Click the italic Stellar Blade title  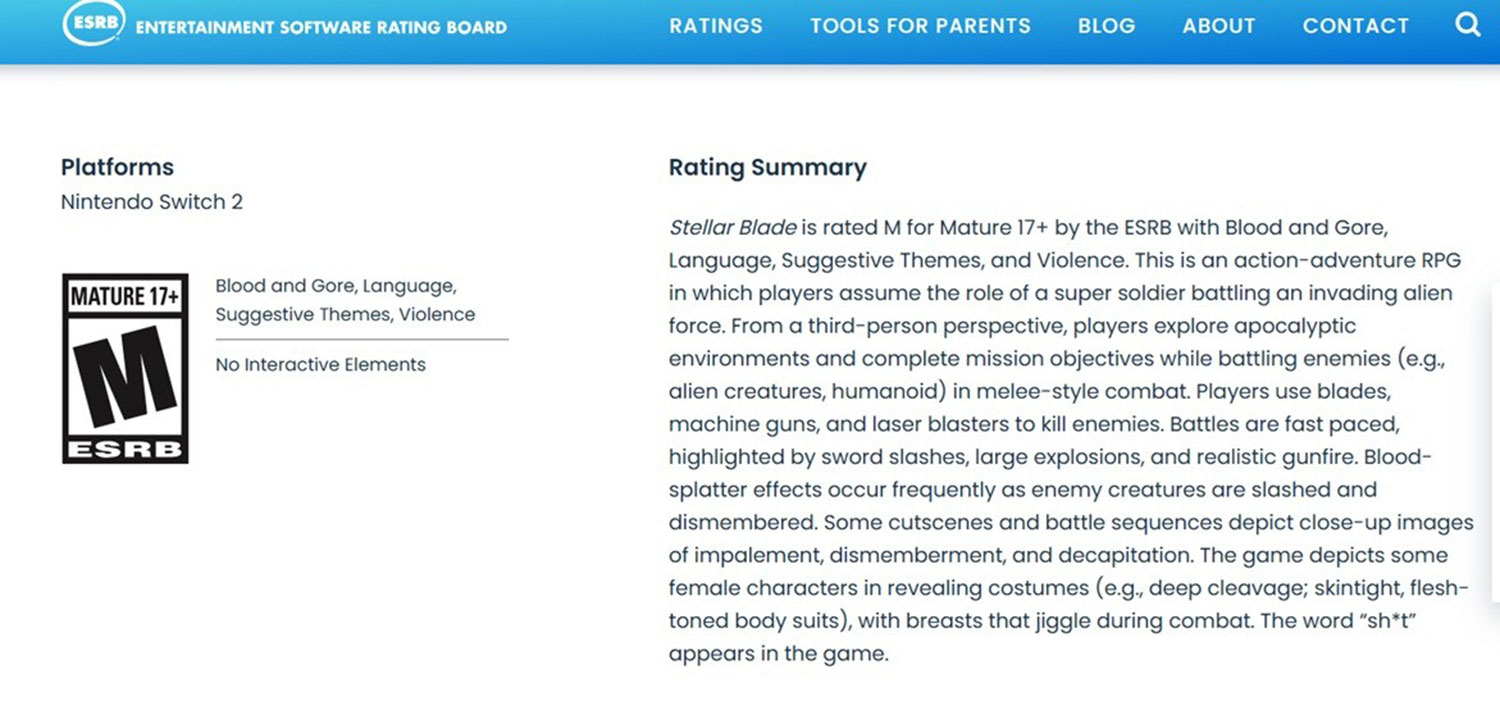coord(733,227)
